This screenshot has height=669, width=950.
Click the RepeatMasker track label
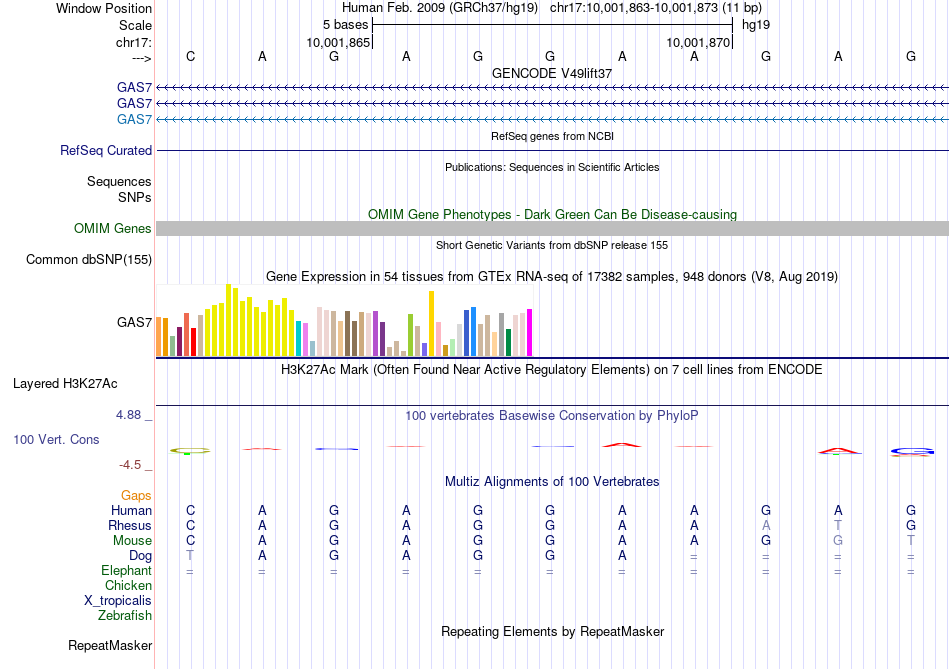pos(110,645)
